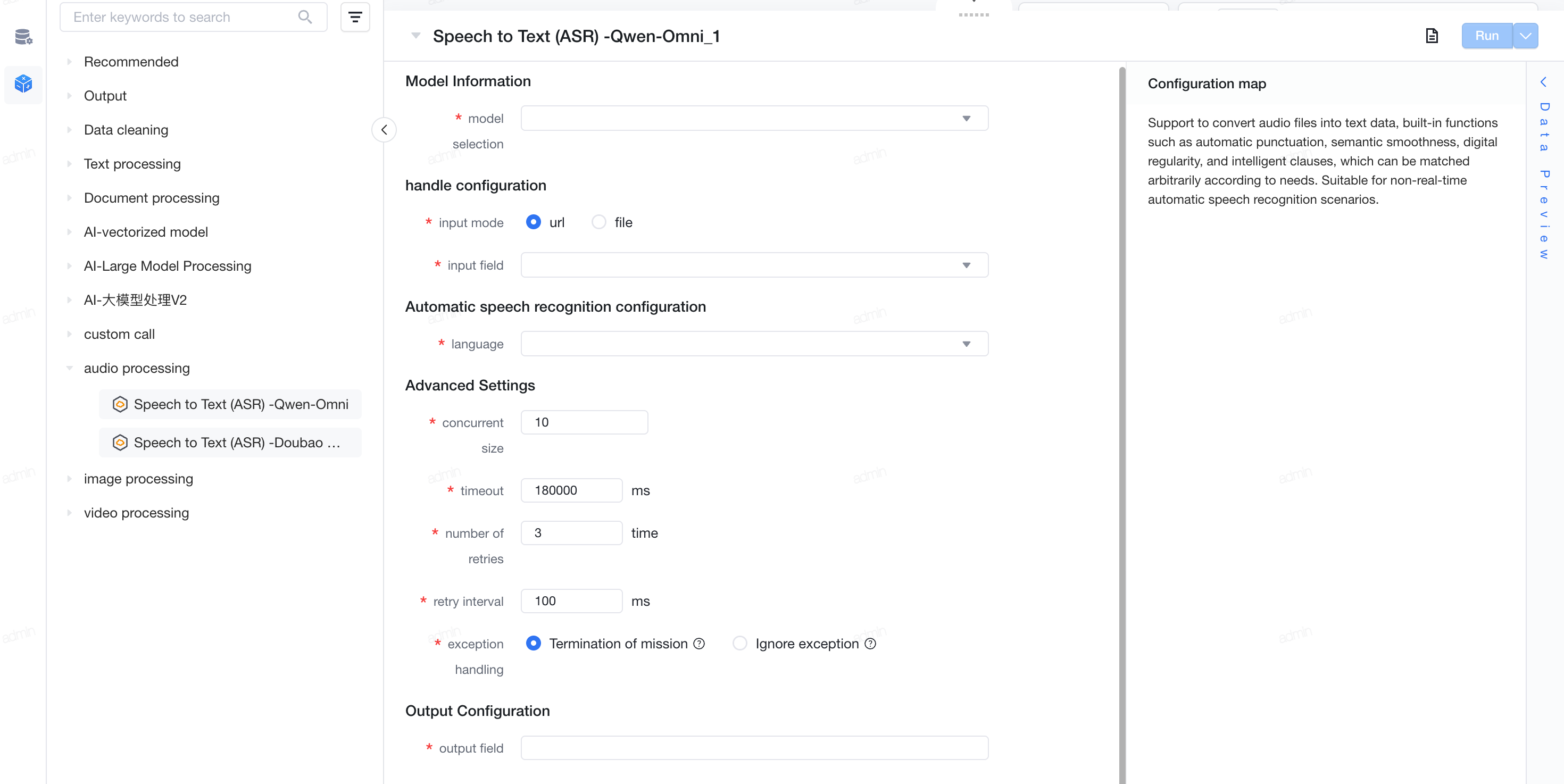Click the Run button
This screenshot has height=784, width=1564.
(1487, 36)
